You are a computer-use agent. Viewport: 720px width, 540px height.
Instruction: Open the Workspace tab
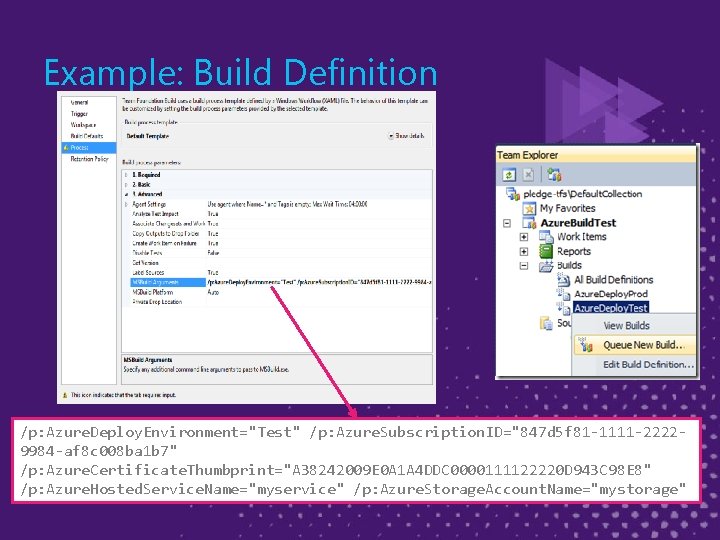pos(83,125)
